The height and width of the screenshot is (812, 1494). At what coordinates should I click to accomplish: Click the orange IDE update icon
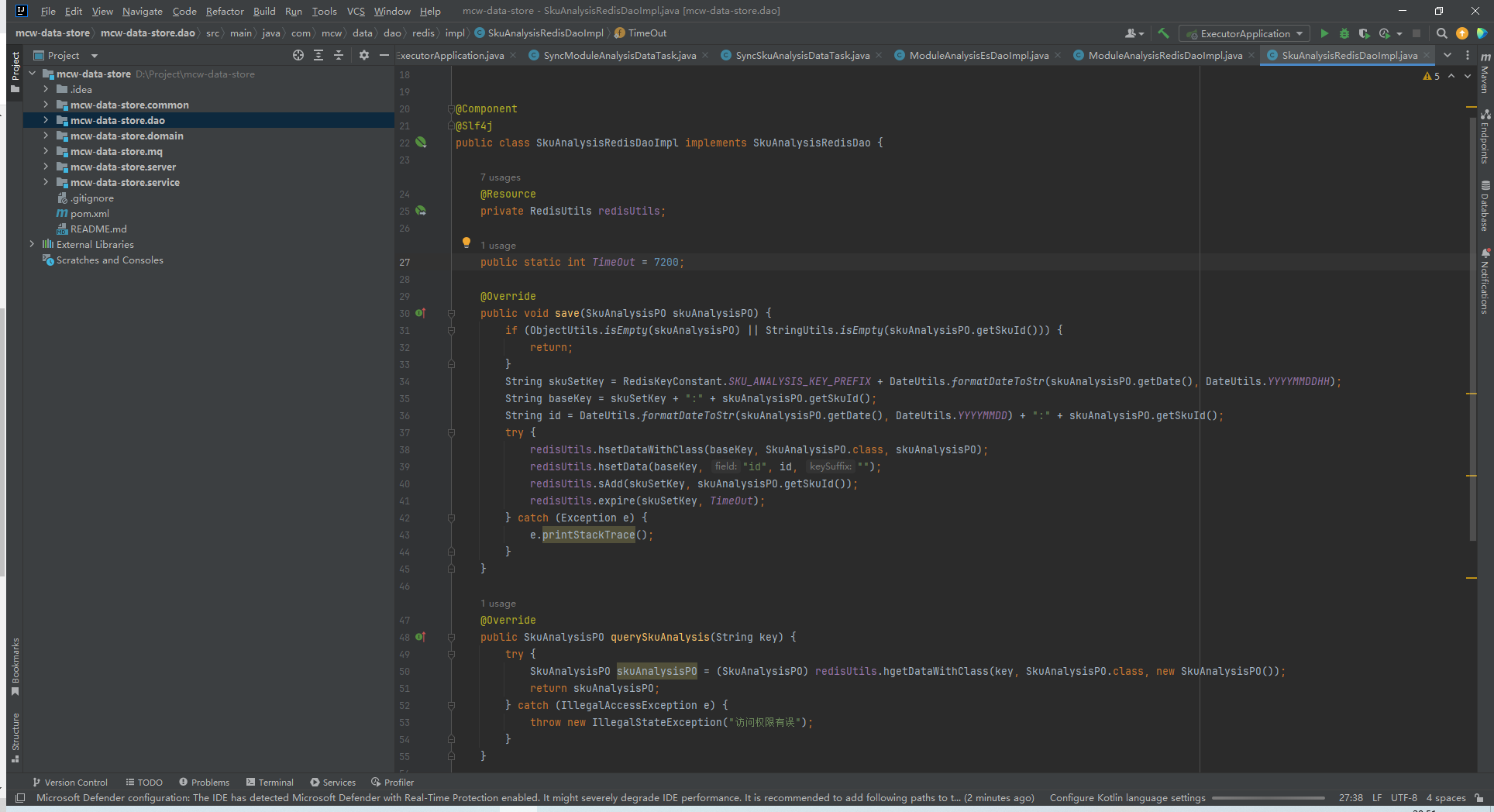coord(1462,33)
